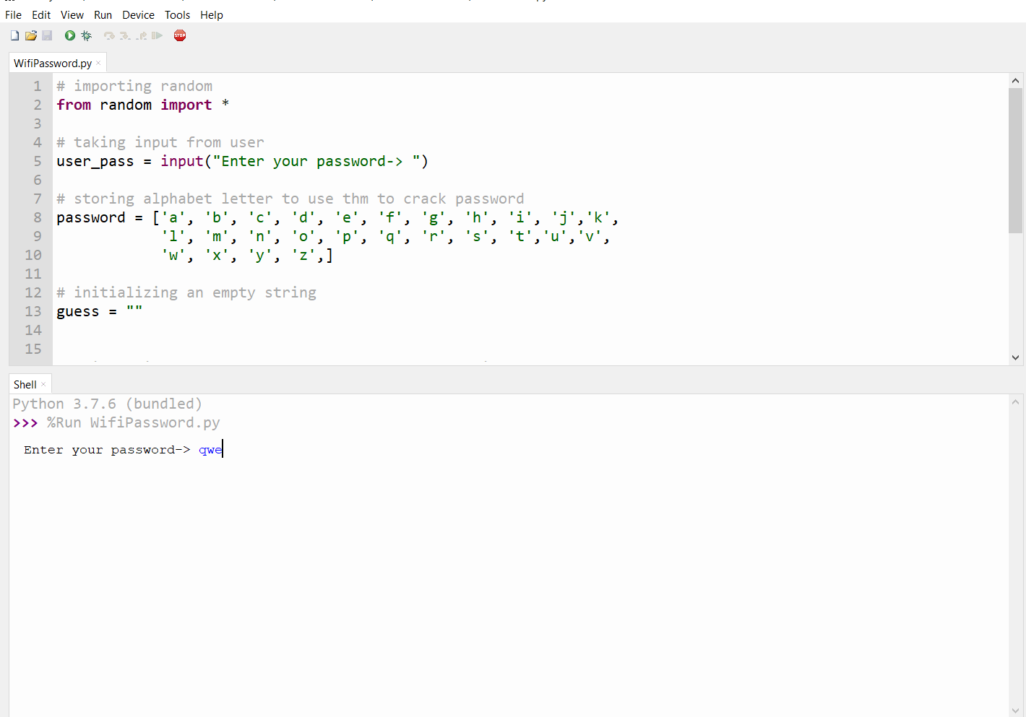
Task: Stop the program with red STOP icon
Action: click(x=180, y=36)
